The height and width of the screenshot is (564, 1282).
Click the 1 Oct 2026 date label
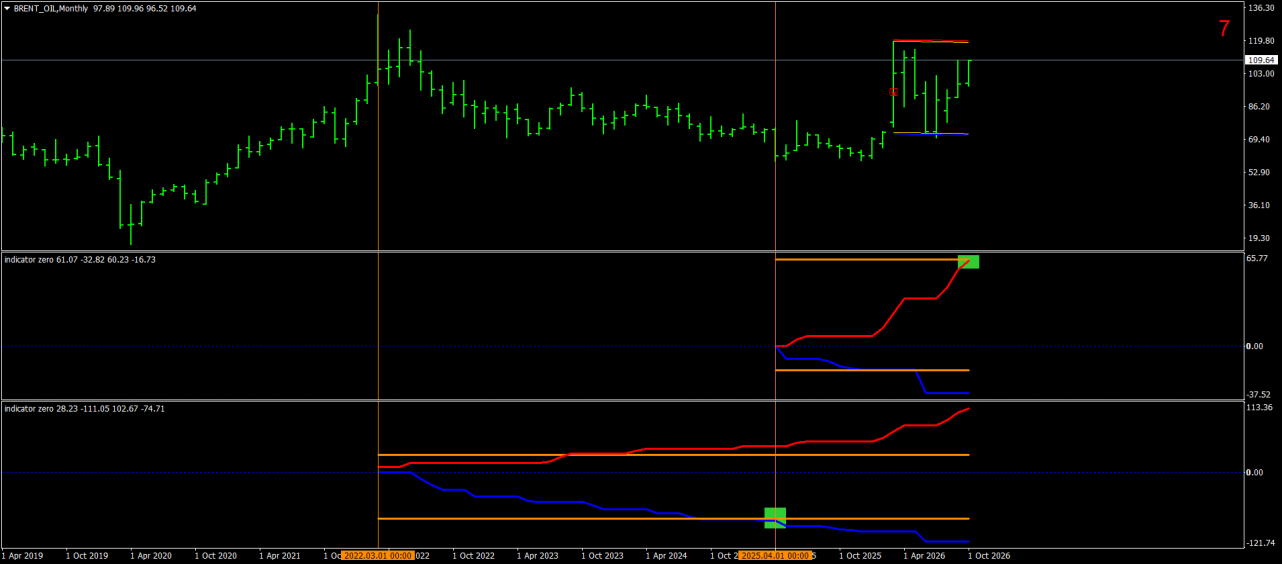(x=990, y=555)
